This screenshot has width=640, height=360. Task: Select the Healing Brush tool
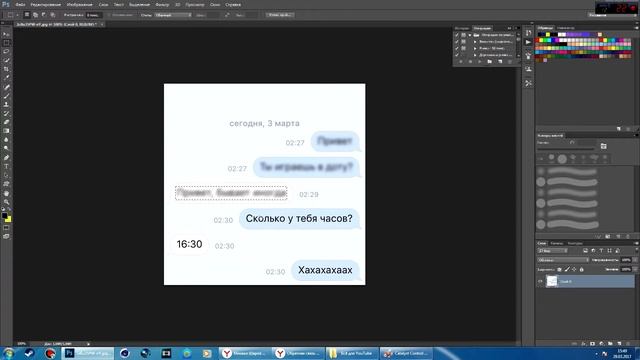[6, 87]
